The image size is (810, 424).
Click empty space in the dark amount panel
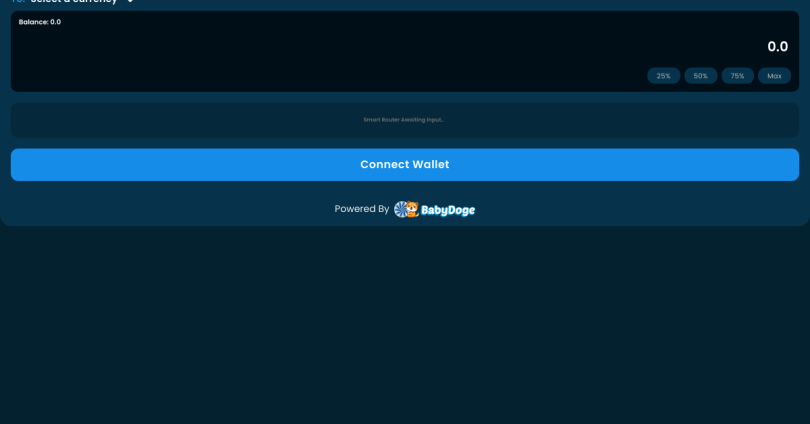click(x=300, y=55)
